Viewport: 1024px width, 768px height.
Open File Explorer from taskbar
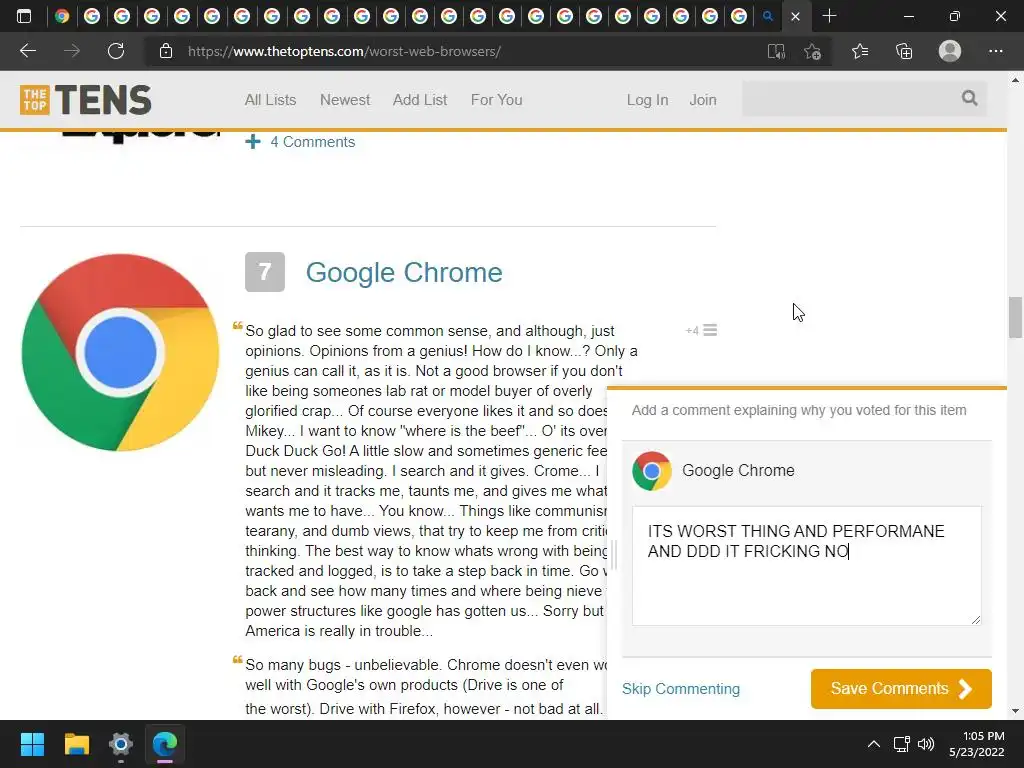tap(76, 744)
